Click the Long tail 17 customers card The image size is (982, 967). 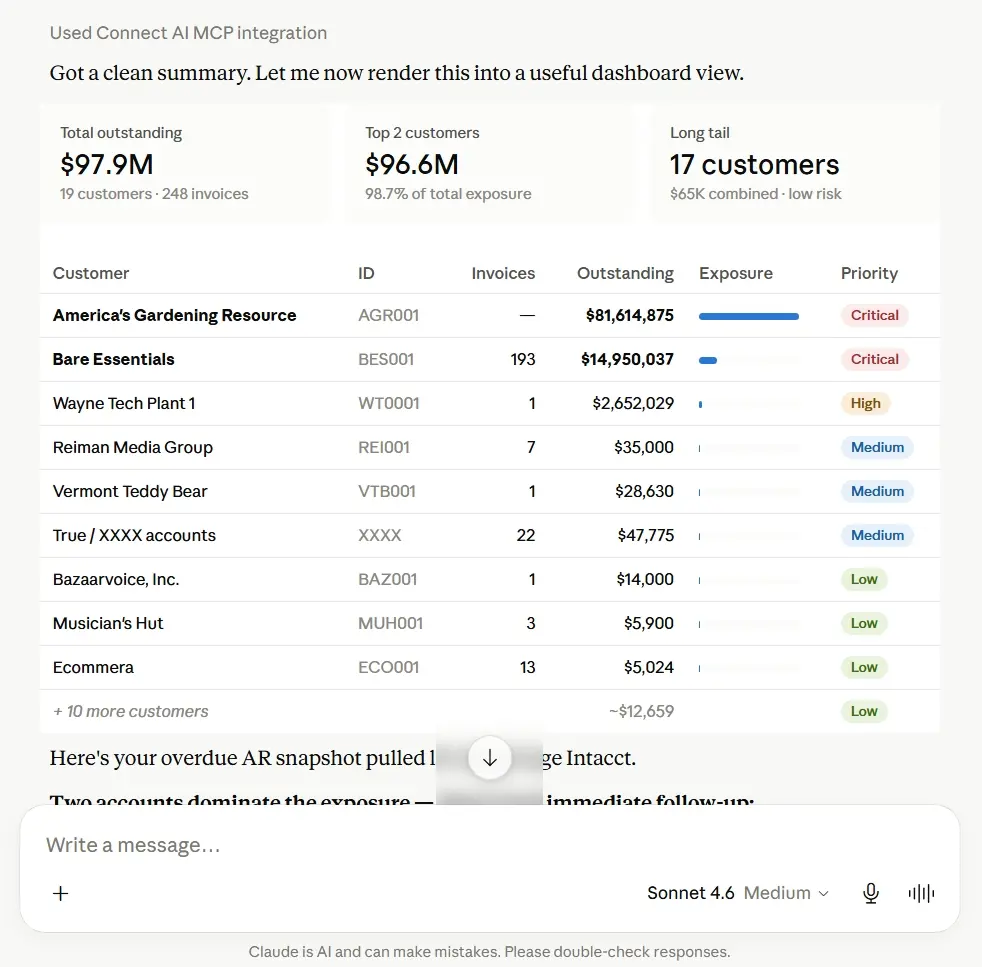[x=796, y=163]
